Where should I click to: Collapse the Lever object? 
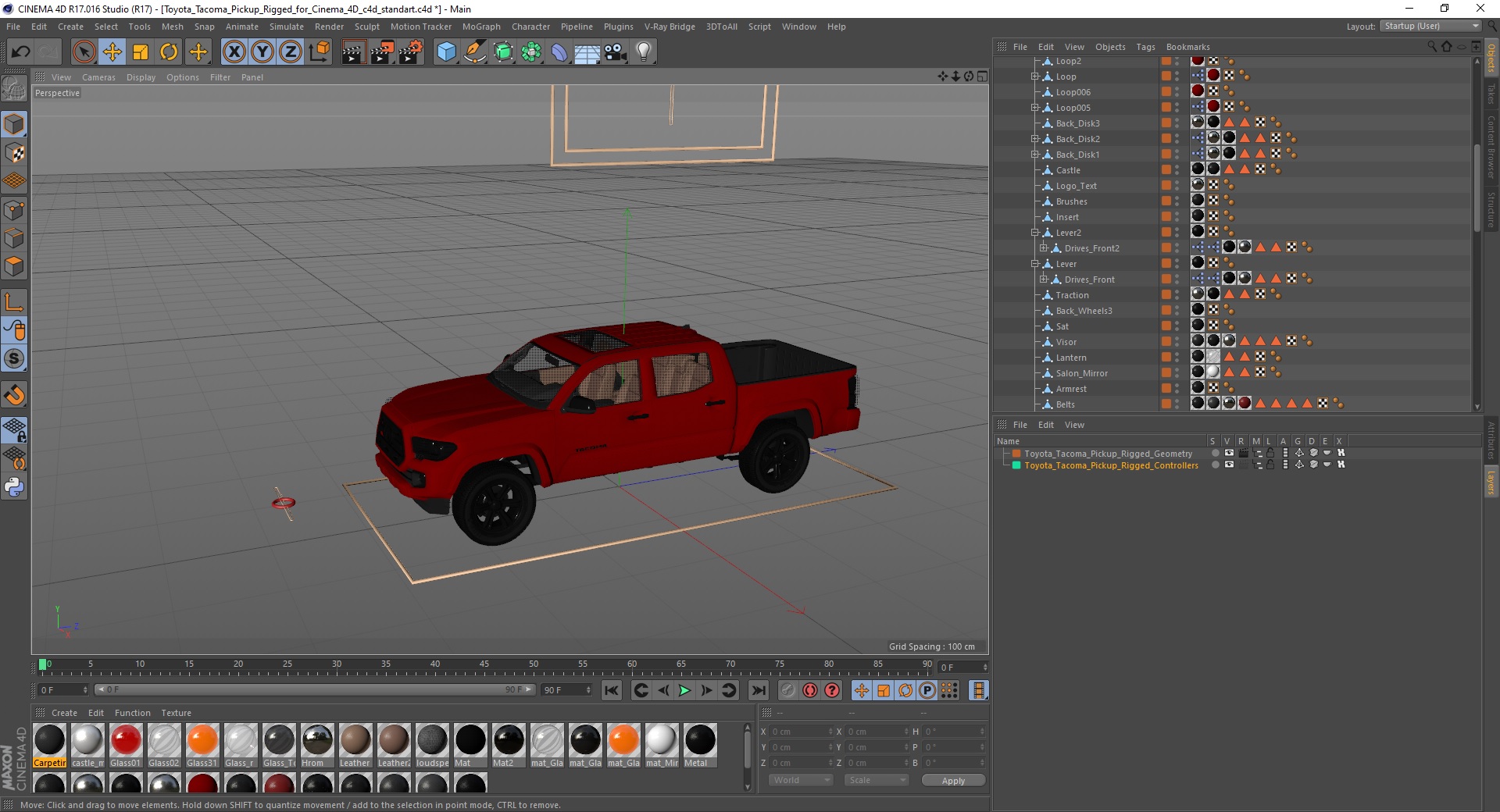coord(1034,264)
